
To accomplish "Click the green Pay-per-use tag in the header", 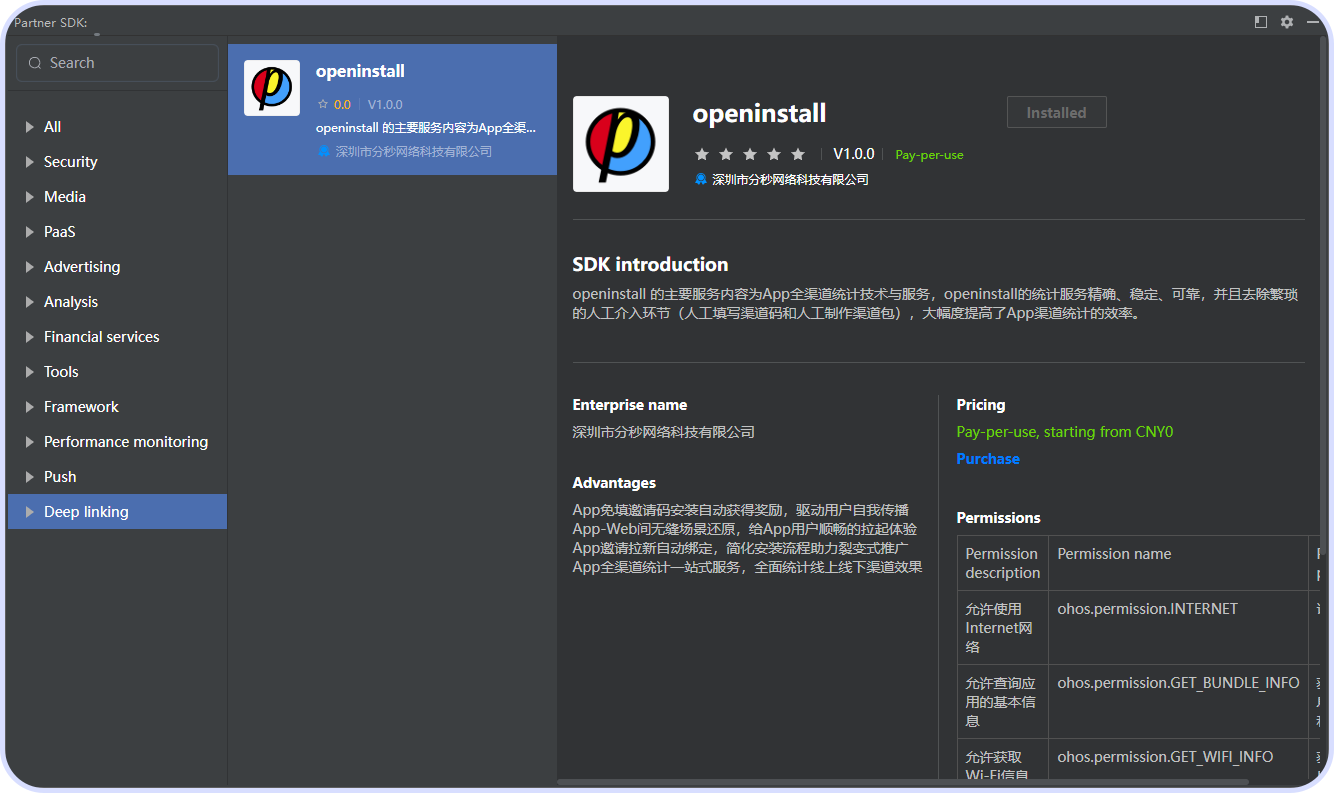I will click(929, 155).
